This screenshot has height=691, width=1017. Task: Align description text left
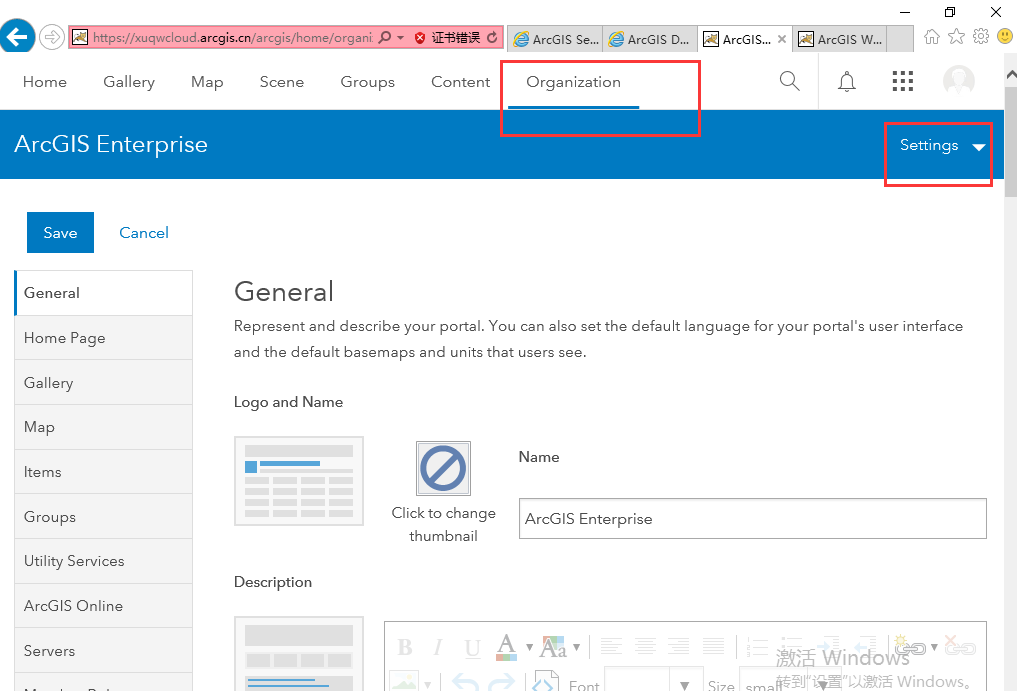611,646
